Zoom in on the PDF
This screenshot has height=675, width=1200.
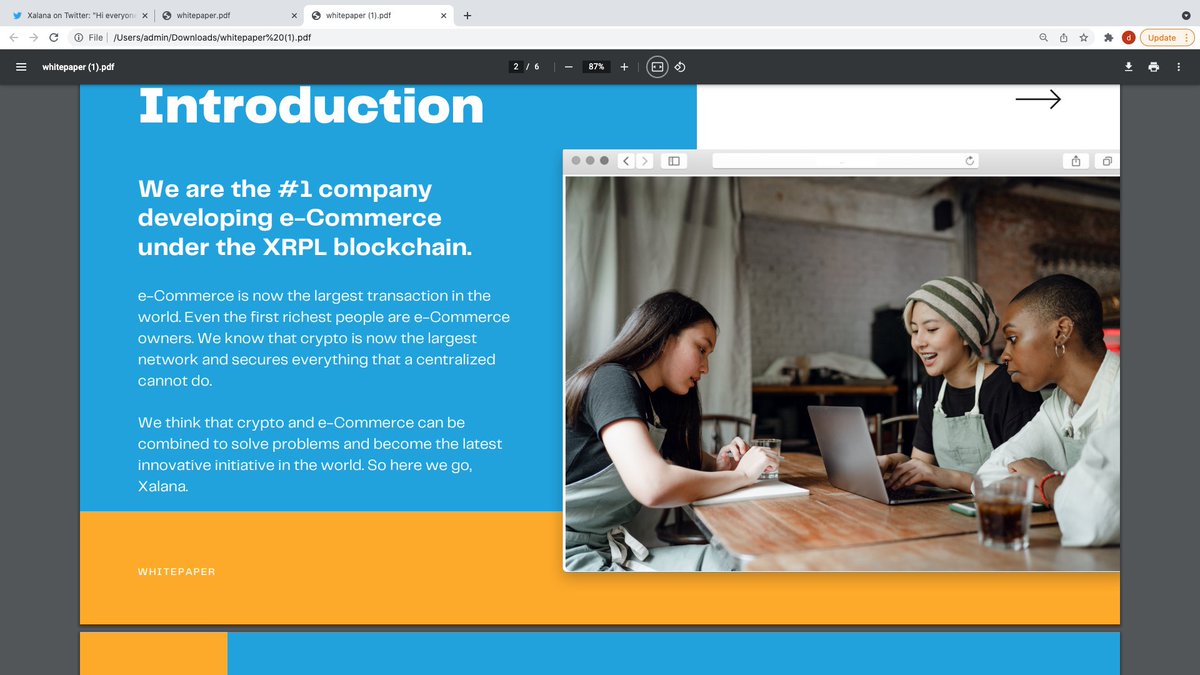[624, 67]
